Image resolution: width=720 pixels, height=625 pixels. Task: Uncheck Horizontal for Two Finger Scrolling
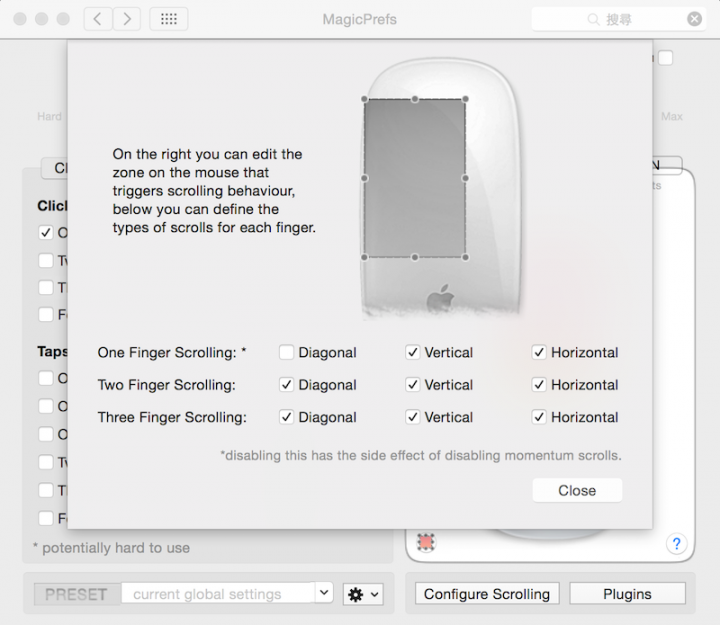coord(539,384)
